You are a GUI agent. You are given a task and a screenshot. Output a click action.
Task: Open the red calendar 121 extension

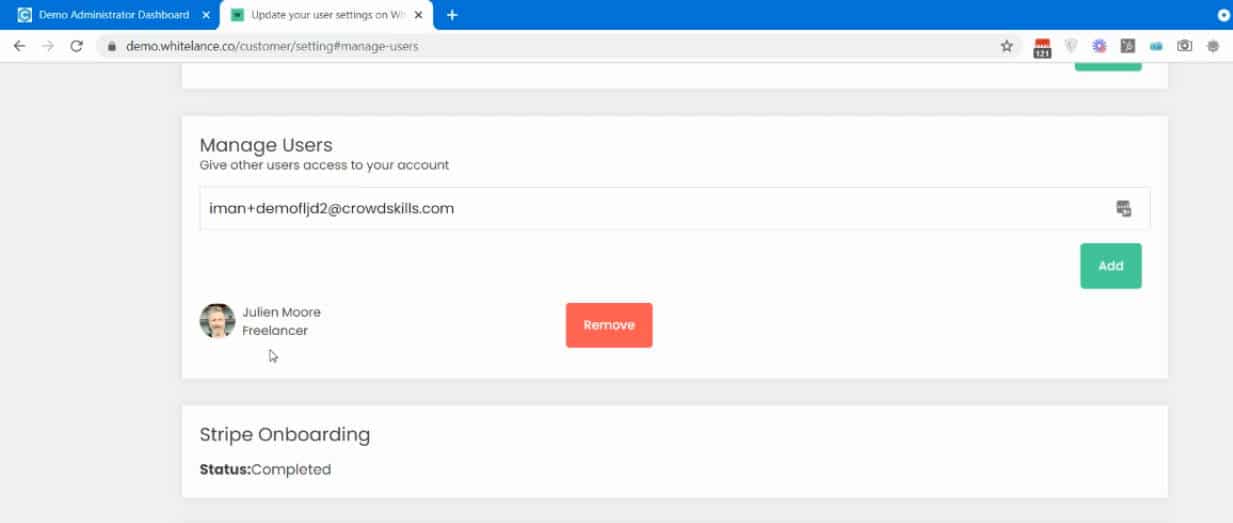tap(1042, 47)
